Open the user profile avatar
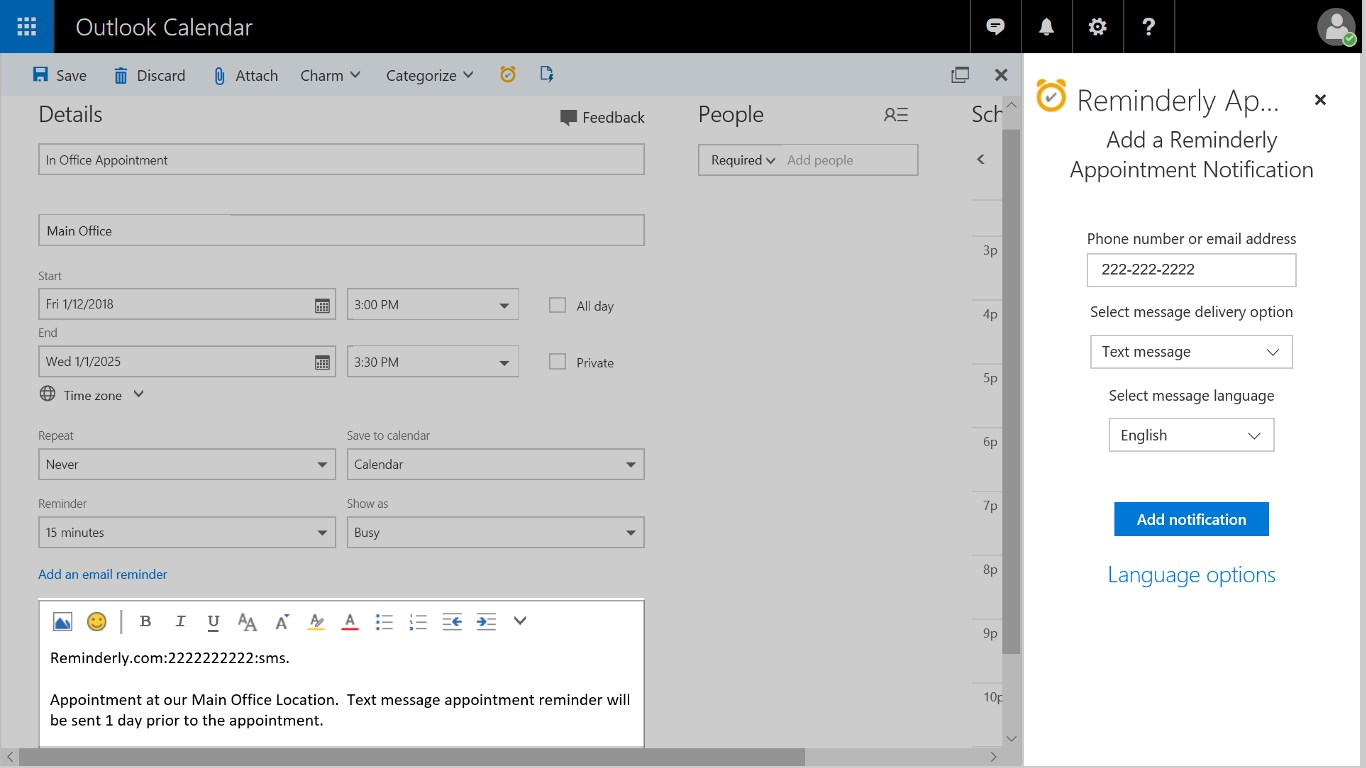Viewport: 1366px width, 768px height. tap(1337, 27)
